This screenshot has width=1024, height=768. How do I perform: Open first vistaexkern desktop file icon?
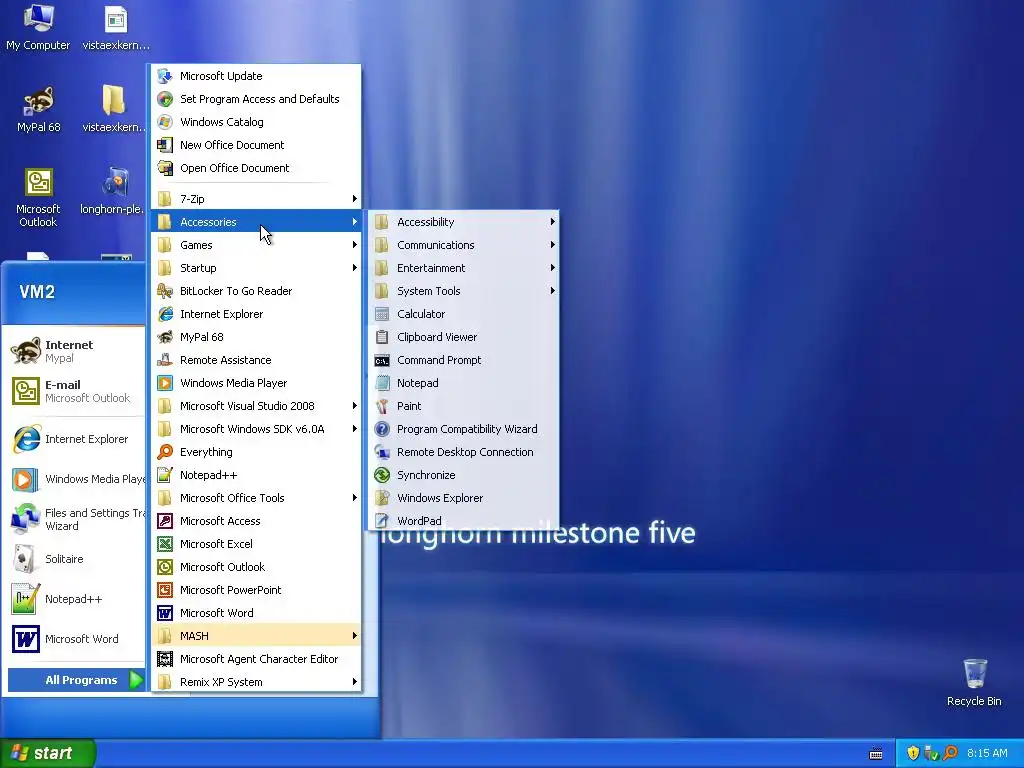point(116,27)
